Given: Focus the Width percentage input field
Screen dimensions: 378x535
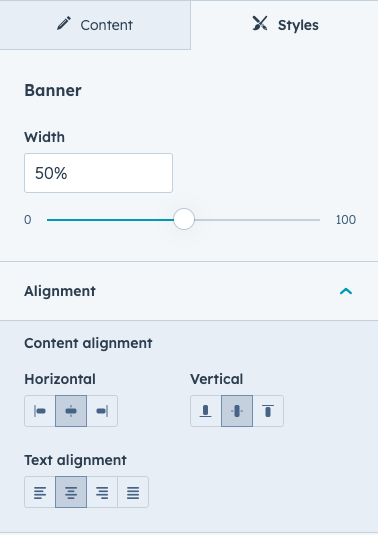Looking at the screenshot, I should tap(98, 173).
